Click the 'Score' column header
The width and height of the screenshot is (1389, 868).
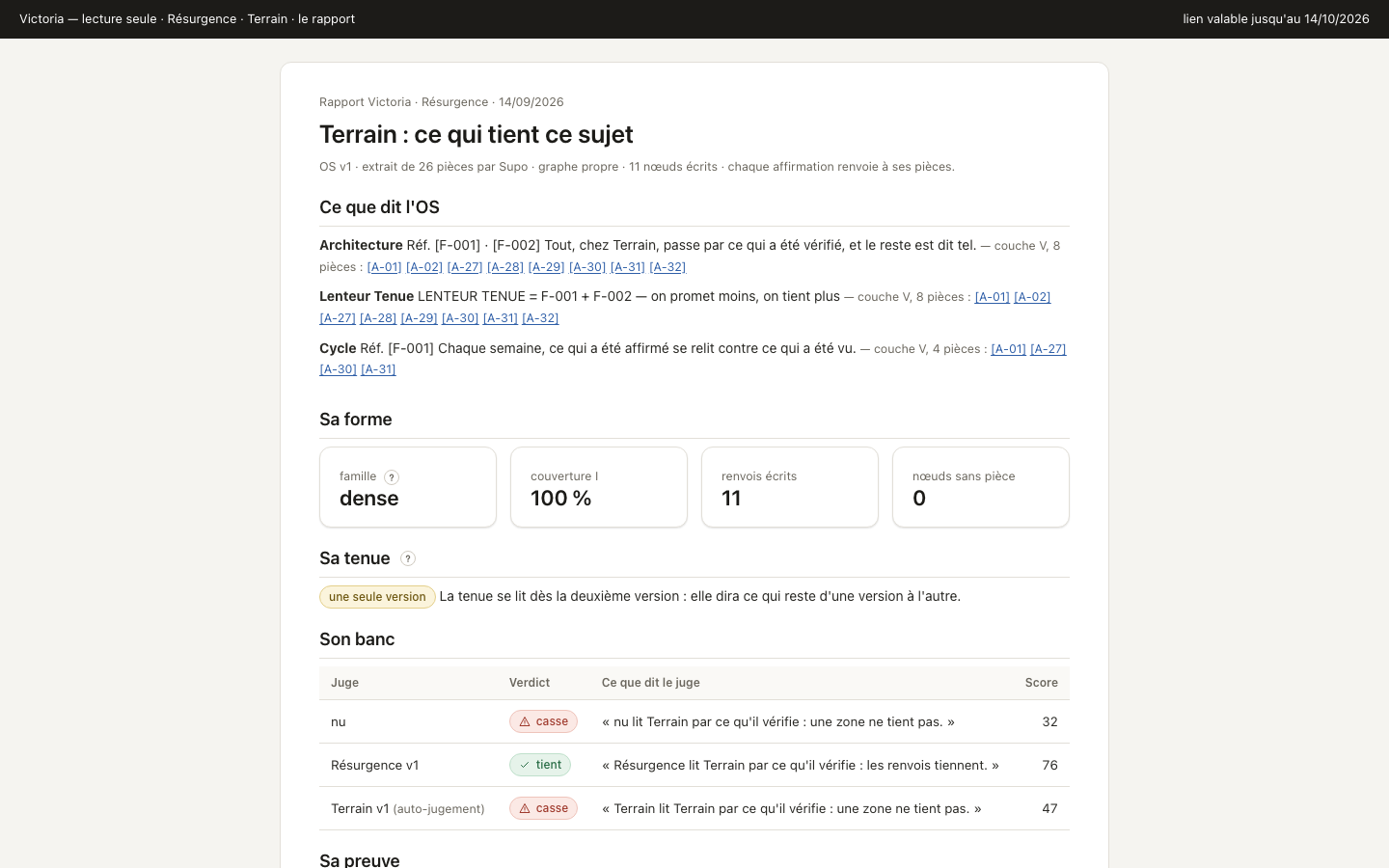[1041, 683]
